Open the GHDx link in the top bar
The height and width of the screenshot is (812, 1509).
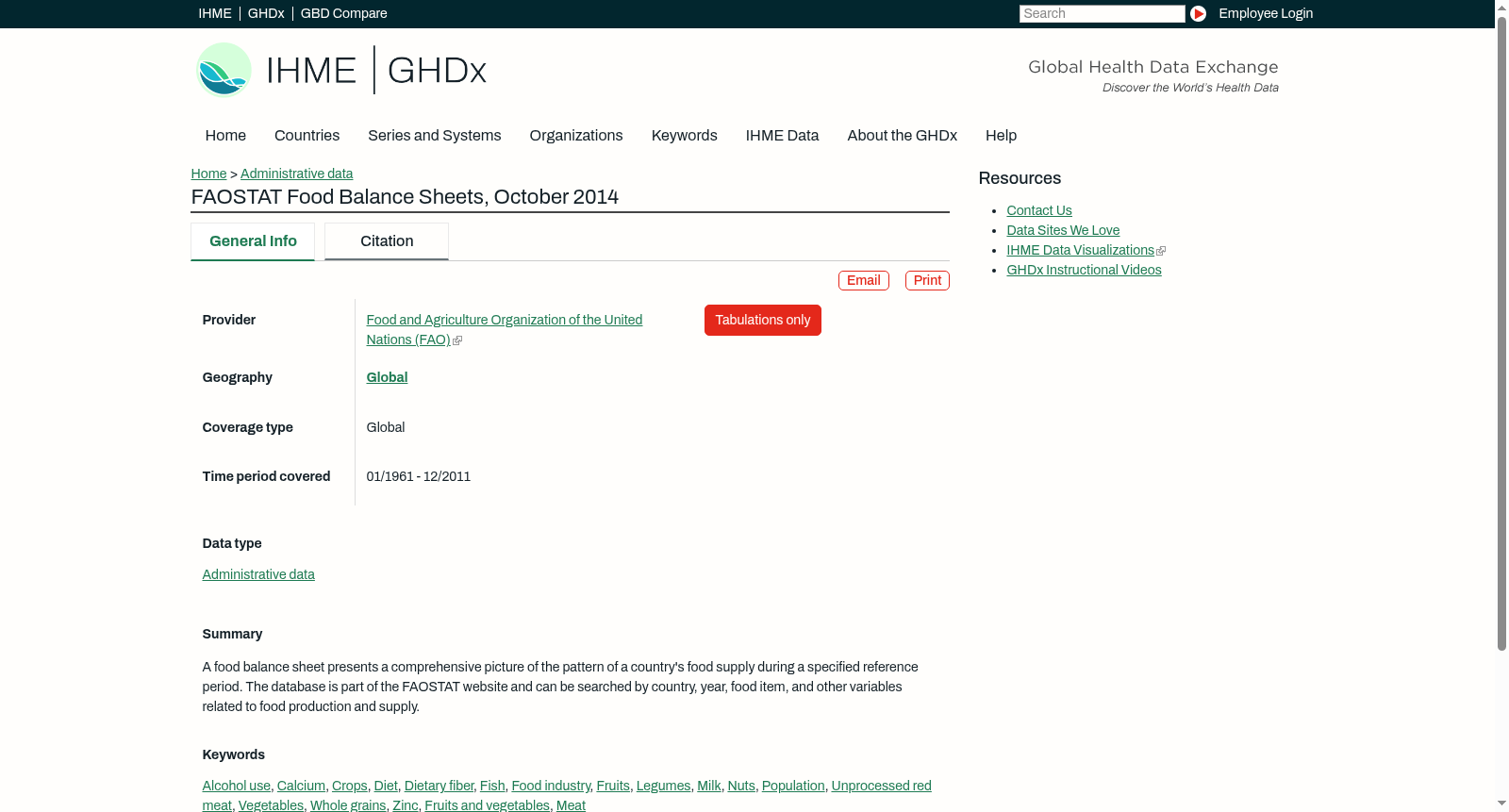[x=266, y=13]
